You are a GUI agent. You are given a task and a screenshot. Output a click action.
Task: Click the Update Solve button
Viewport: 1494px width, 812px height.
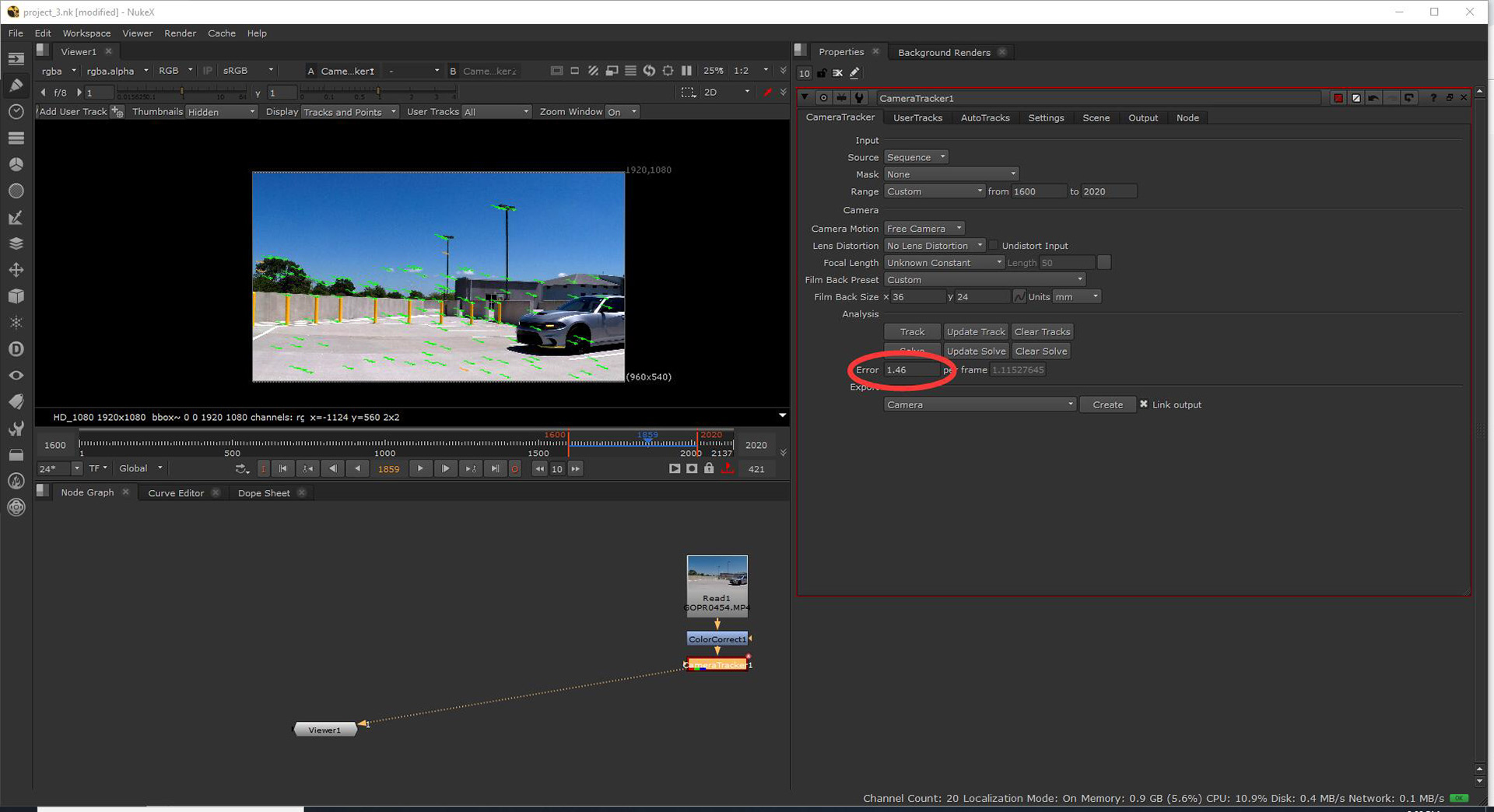pyautogui.click(x=976, y=352)
